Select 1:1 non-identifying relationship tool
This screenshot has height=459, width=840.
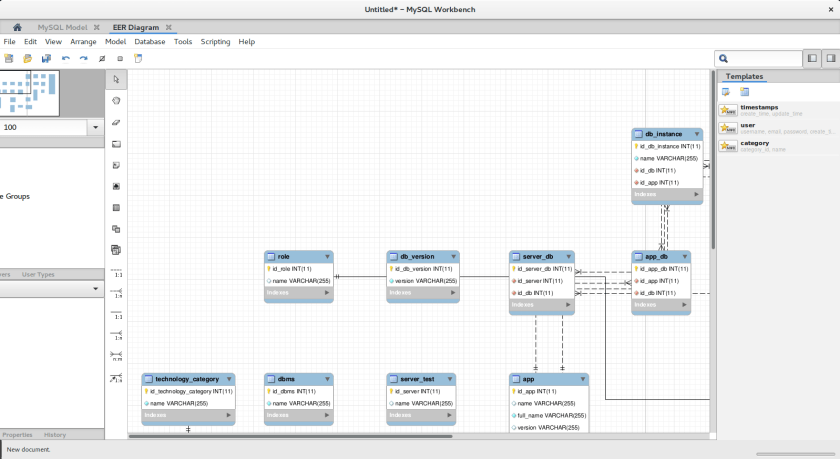point(116,273)
